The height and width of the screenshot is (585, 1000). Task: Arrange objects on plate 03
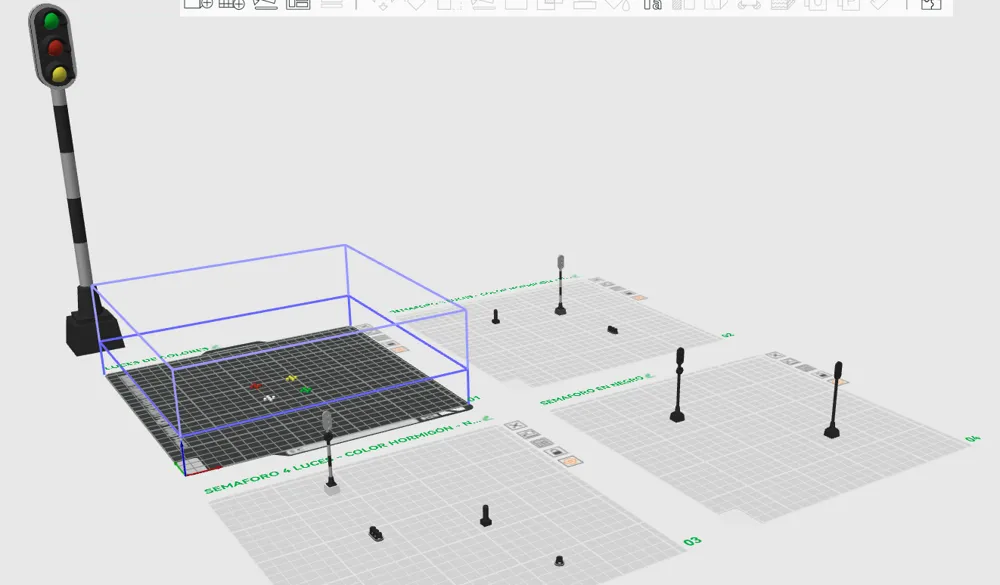[542, 443]
